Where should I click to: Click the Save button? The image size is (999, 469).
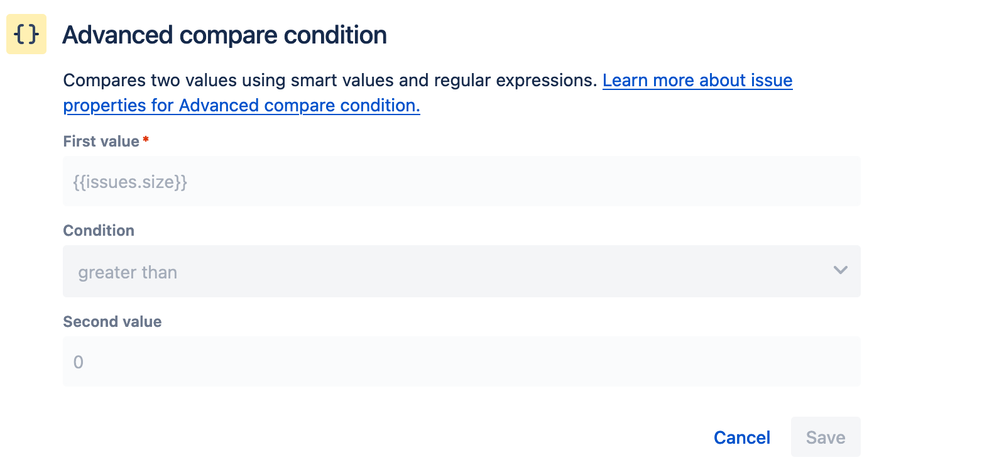(825, 438)
